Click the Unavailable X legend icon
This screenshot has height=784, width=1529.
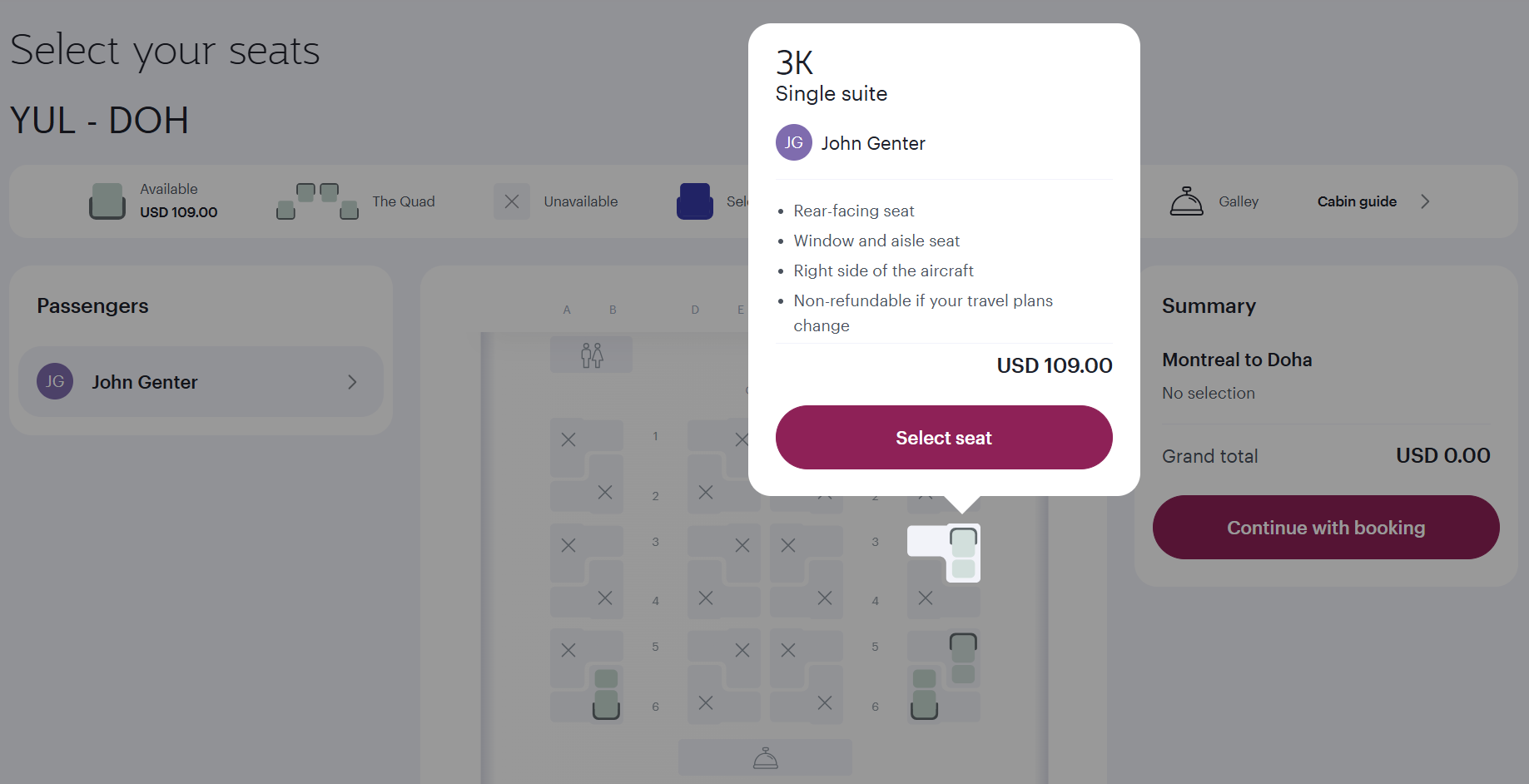(512, 201)
